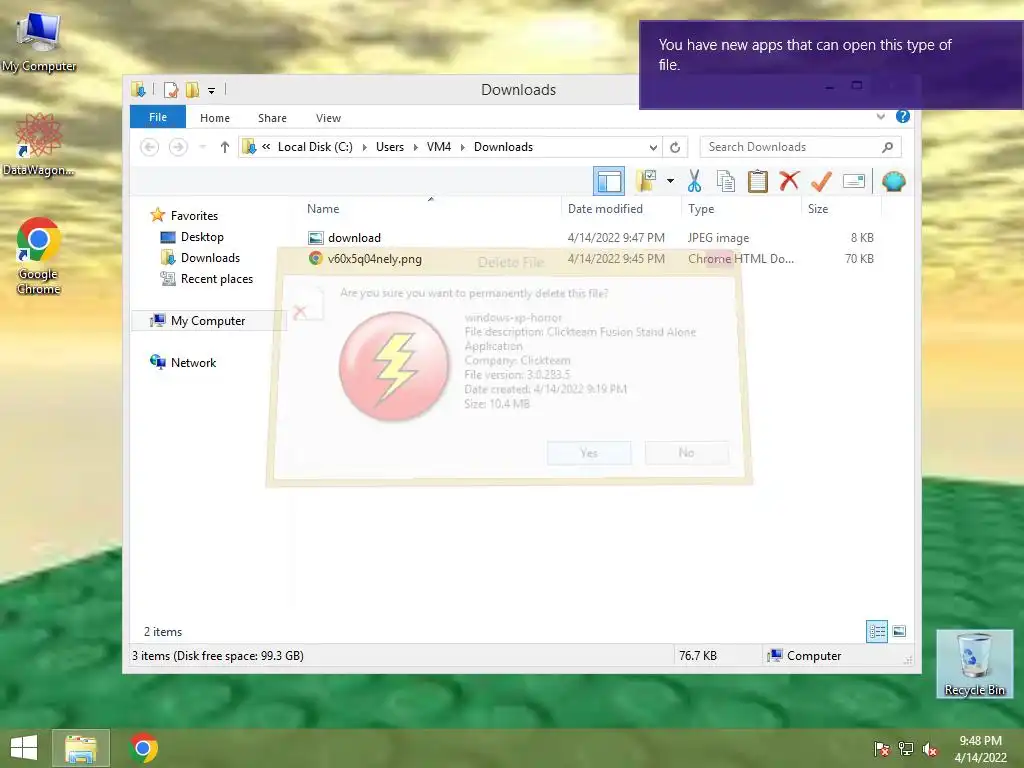
Task: Open Recent places in navigation pane
Action: (216, 279)
